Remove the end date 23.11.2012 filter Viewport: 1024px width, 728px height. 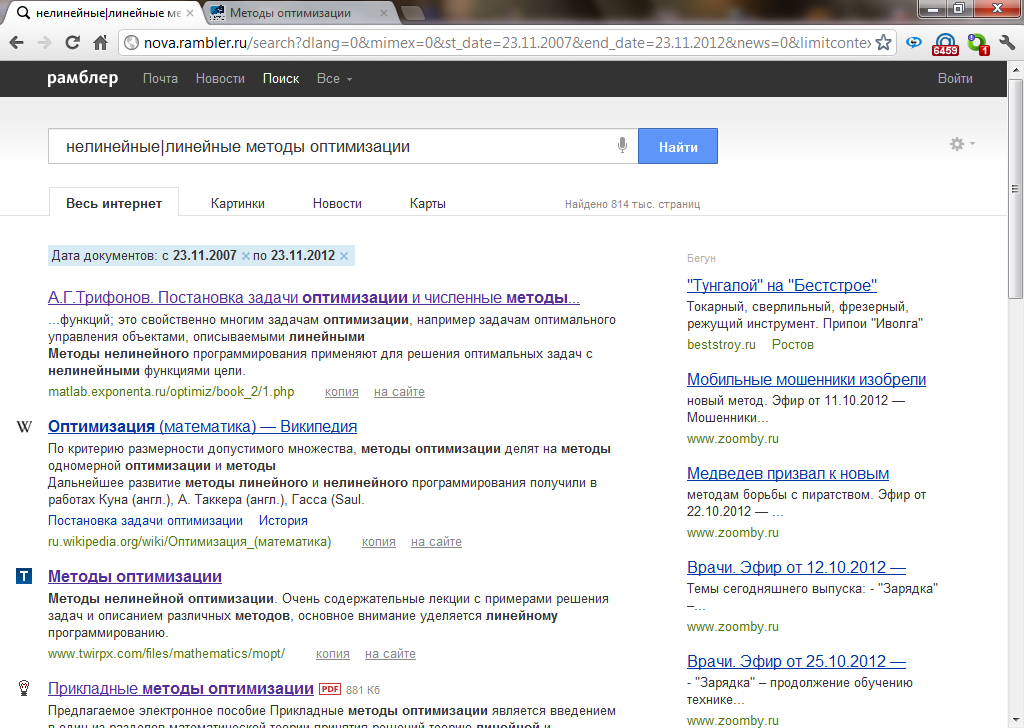coord(344,256)
